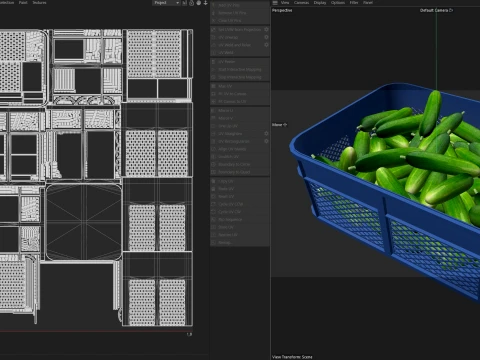This screenshot has height=360, width=480.
Task: Open the viewport Cameras menu
Action: click(301, 3)
